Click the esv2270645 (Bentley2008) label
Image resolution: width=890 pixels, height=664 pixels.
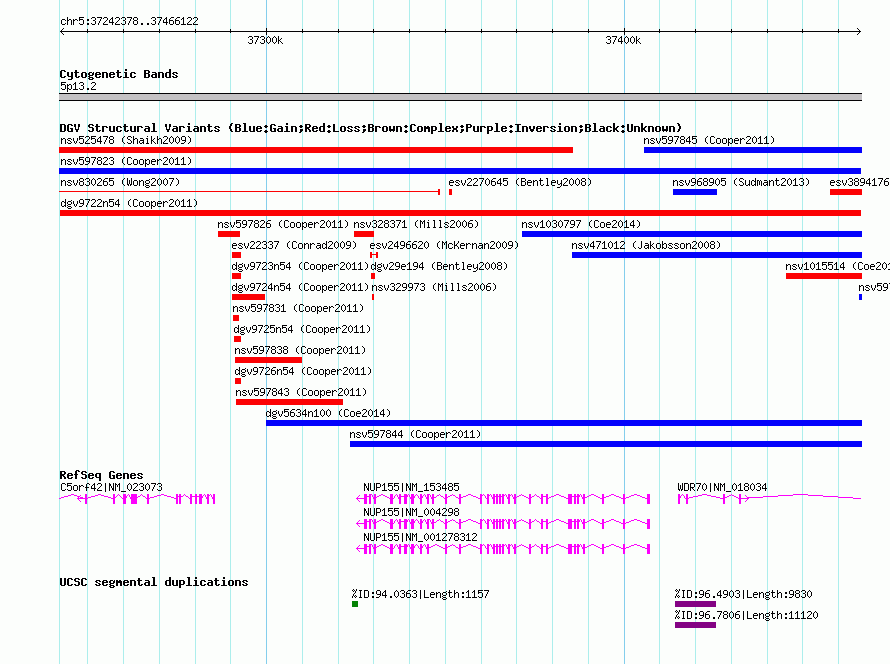click(520, 182)
